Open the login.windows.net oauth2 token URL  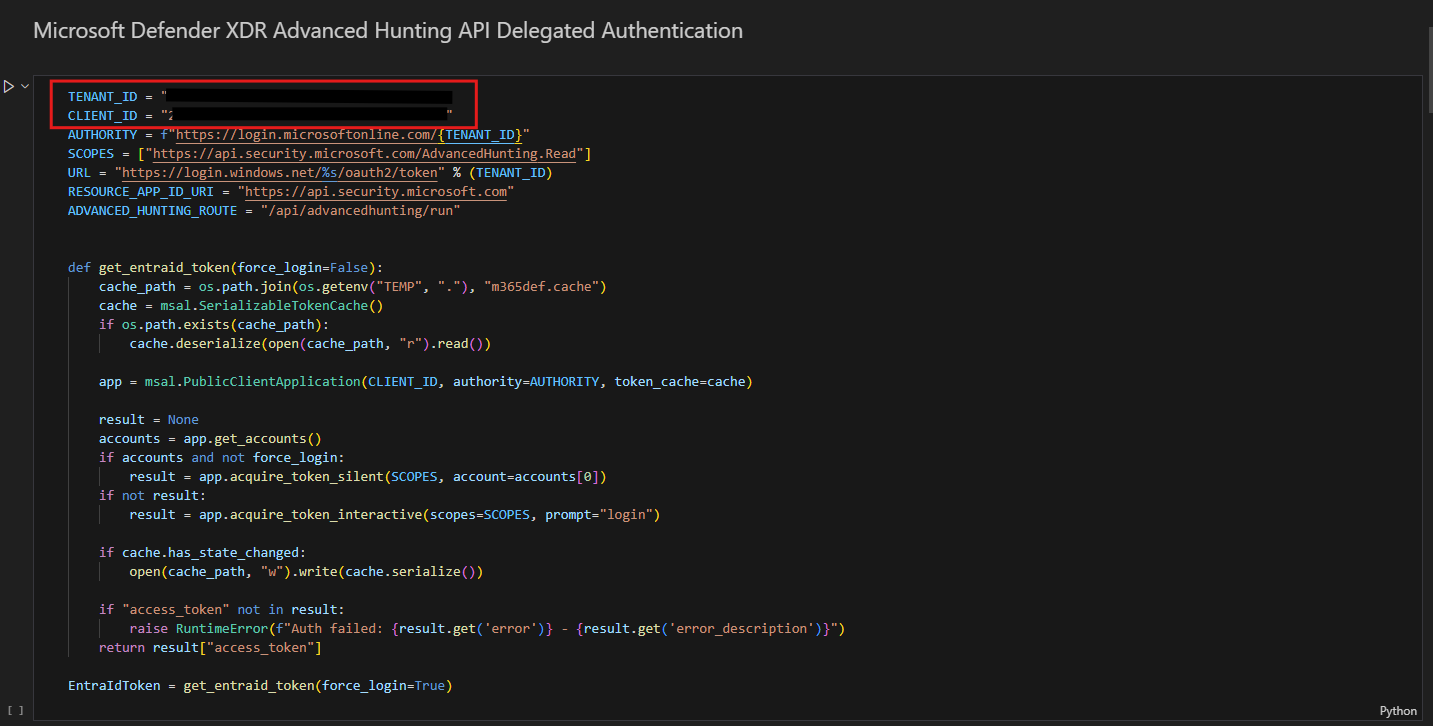[280, 173]
